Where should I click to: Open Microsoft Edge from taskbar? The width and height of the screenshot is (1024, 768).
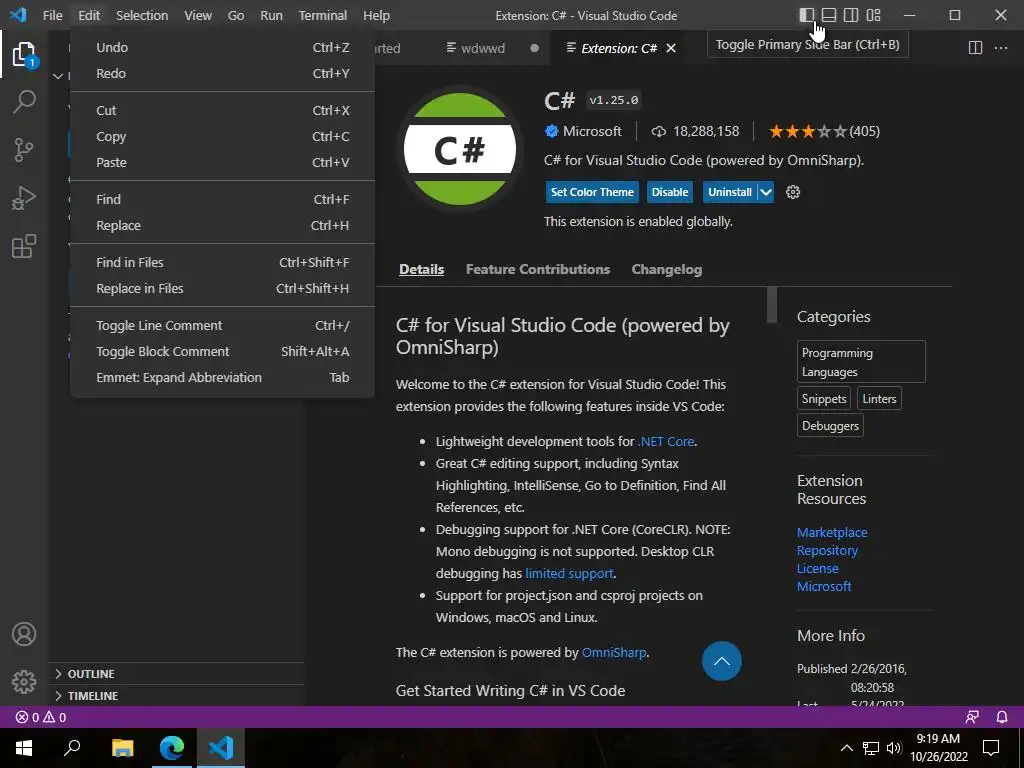172,748
